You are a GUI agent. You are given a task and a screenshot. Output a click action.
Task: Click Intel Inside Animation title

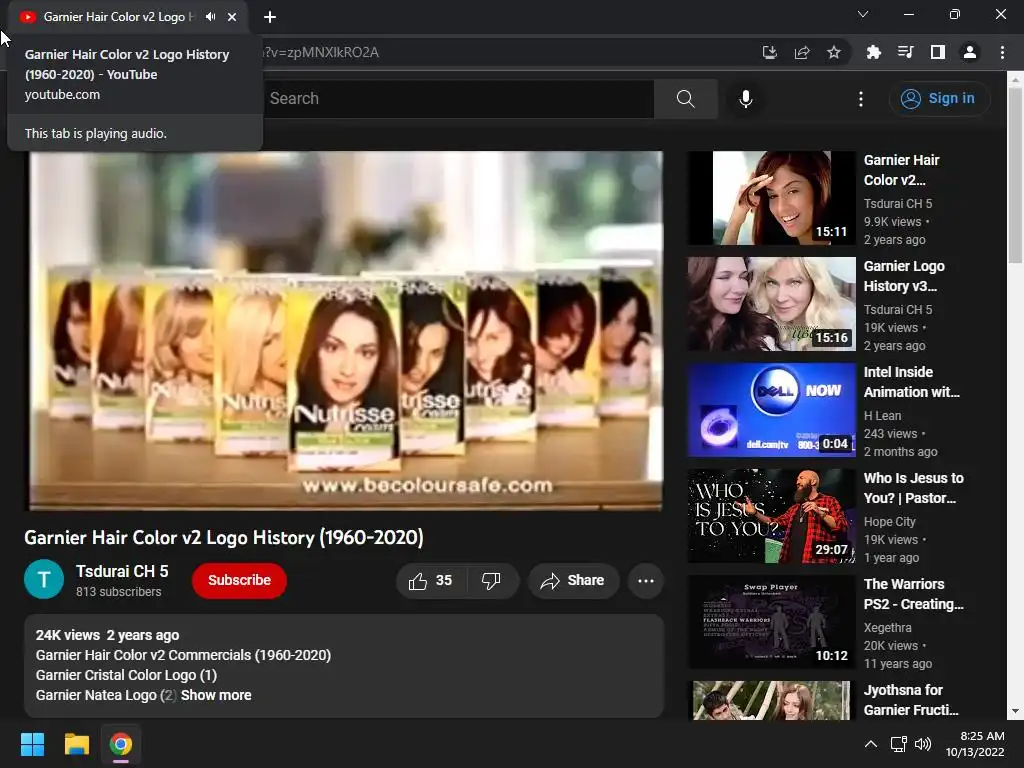click(x=912, y=382)
